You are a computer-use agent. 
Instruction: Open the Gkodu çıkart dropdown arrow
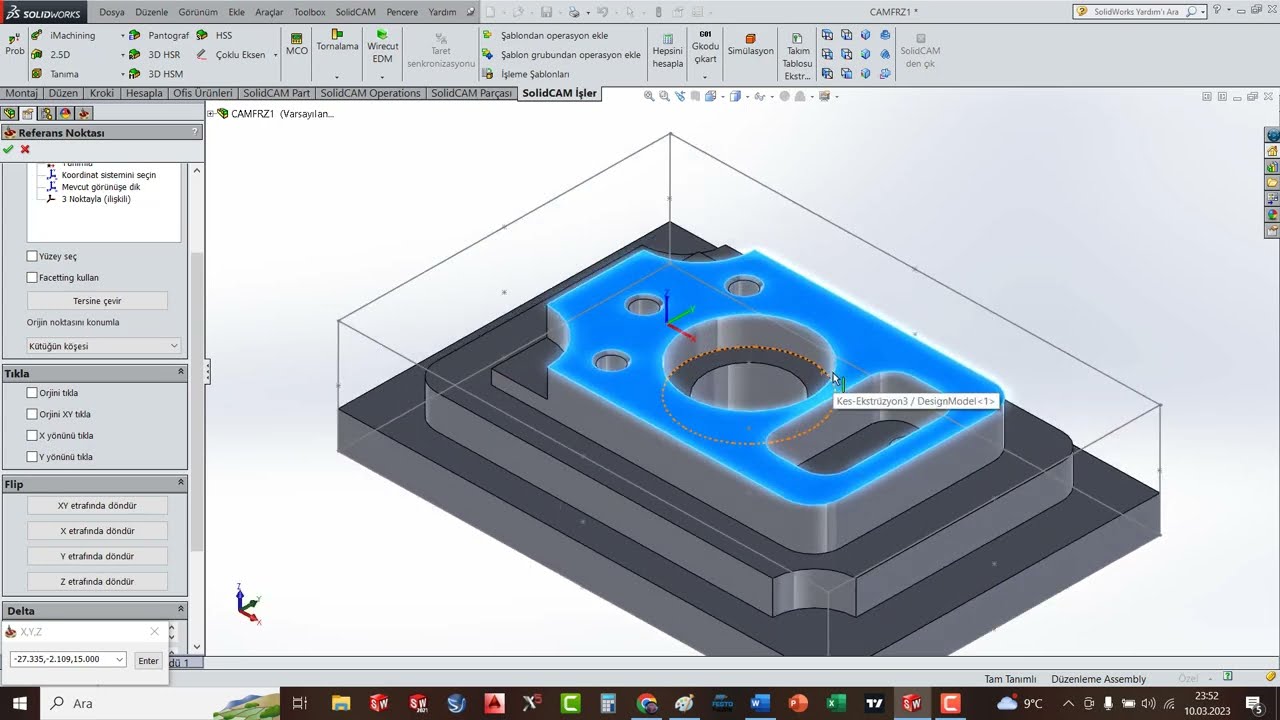tap(705, 76)
